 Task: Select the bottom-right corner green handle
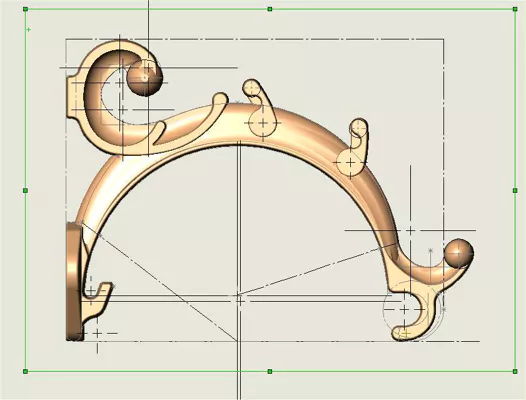click(515, 371)
